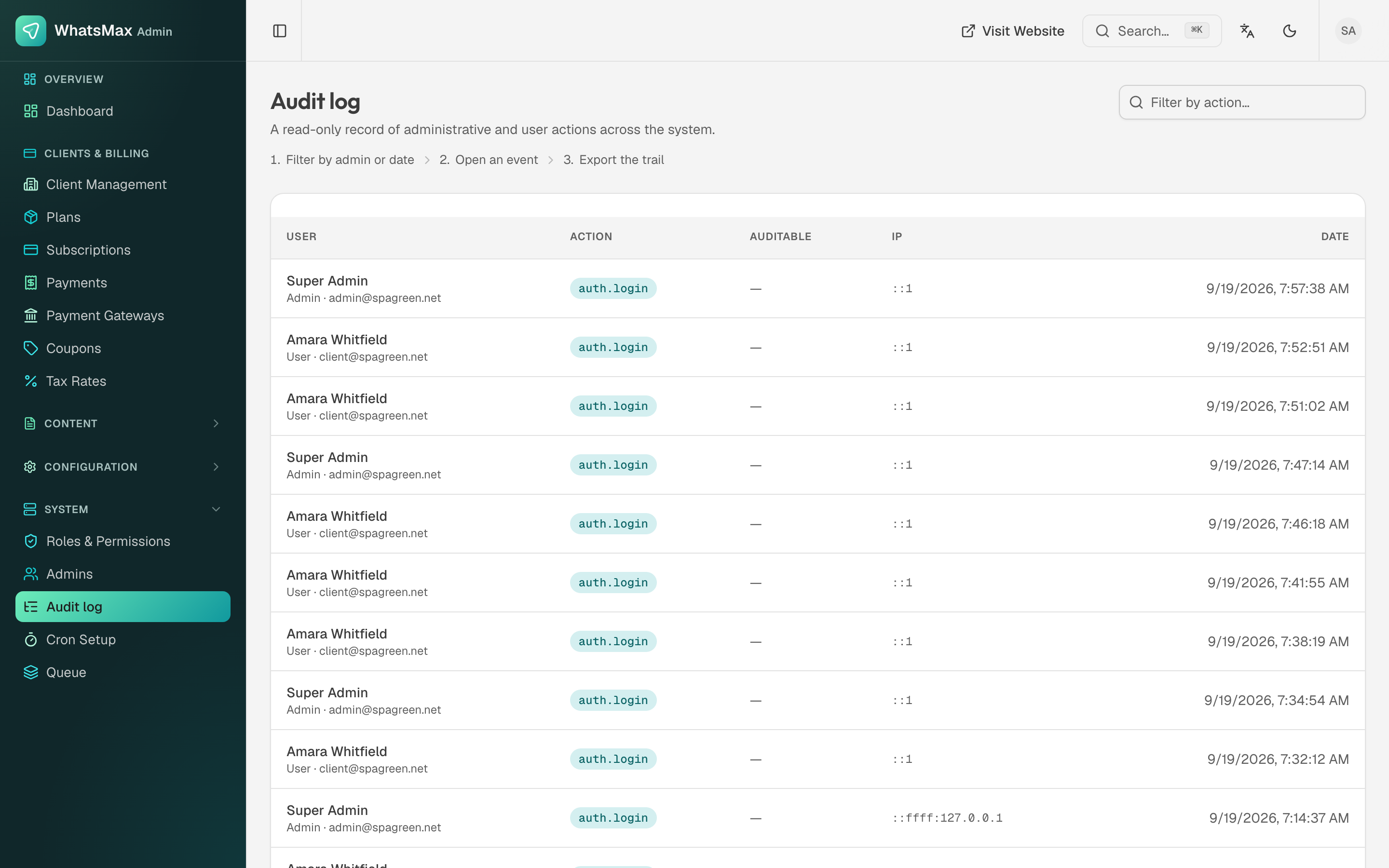
Task: Click the Clients & Billing section header
Action: click(x=96, y=153)
